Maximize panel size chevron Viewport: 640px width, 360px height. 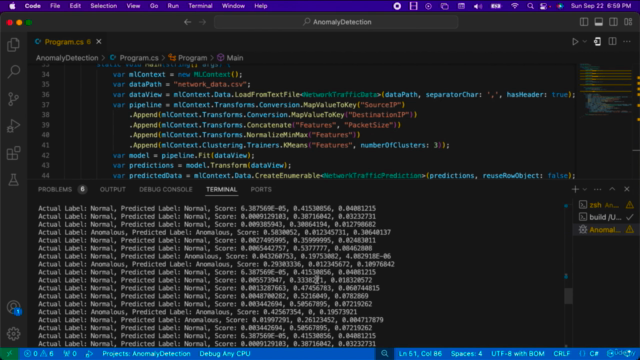coord(612,189)
